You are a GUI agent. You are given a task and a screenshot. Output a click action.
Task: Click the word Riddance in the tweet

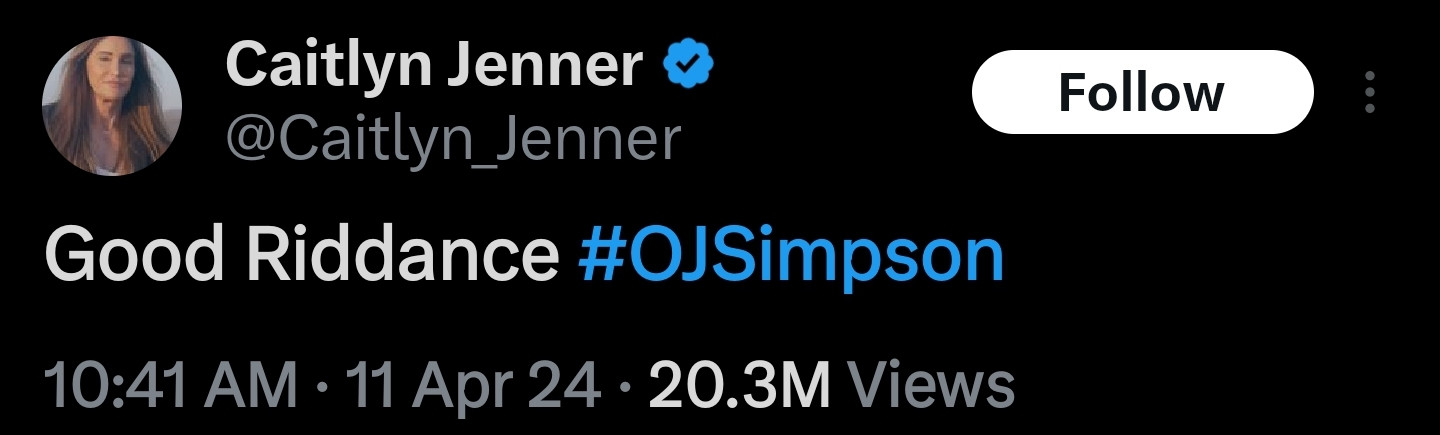tap(402, 256)
